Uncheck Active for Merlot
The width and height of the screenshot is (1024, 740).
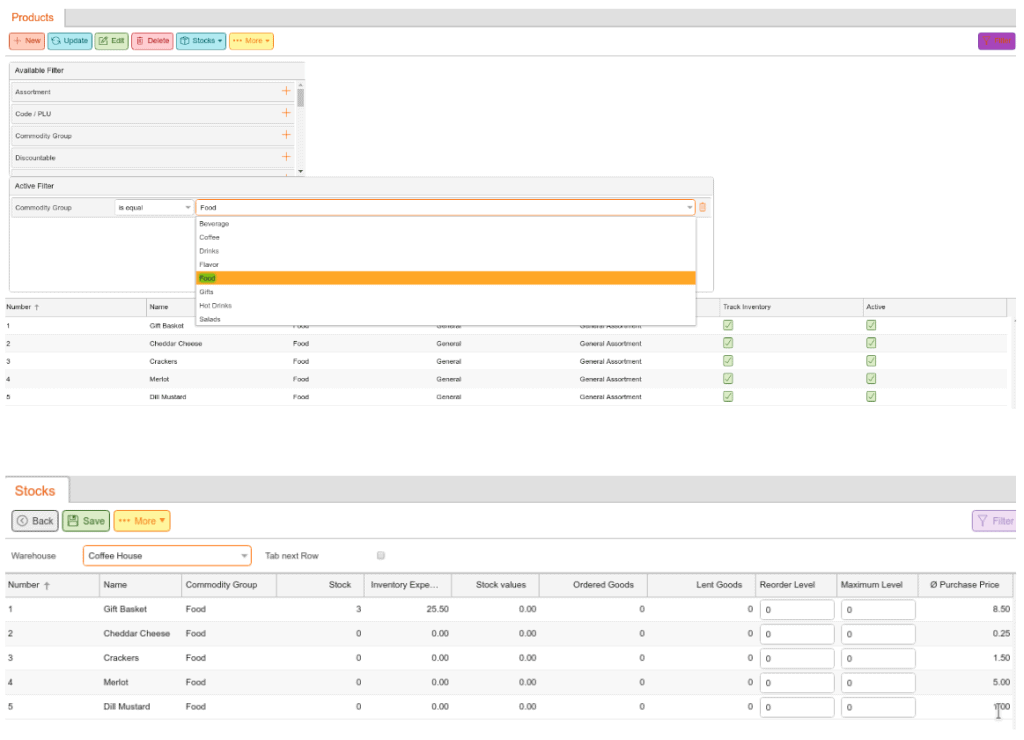coord(870,379)
